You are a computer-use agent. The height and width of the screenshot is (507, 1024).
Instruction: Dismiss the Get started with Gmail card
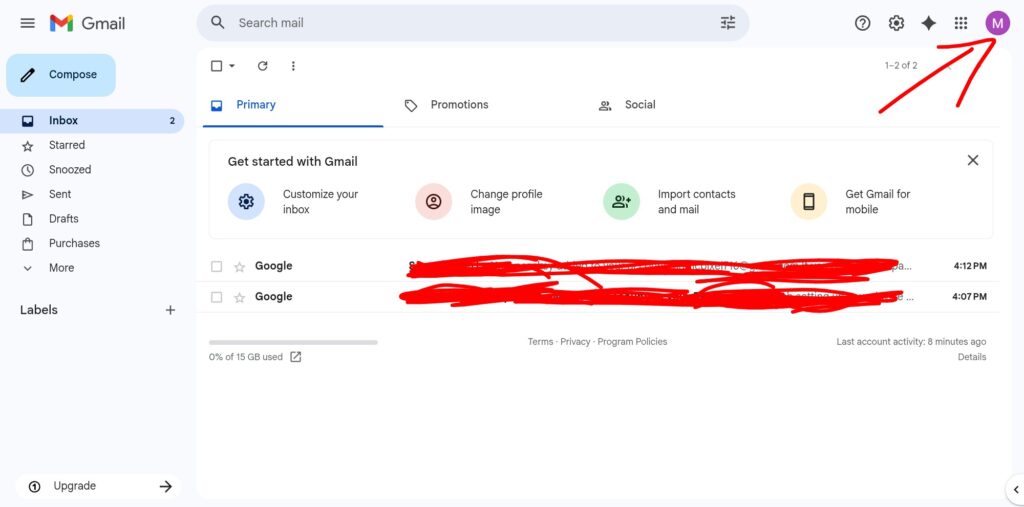click(972, 160)
